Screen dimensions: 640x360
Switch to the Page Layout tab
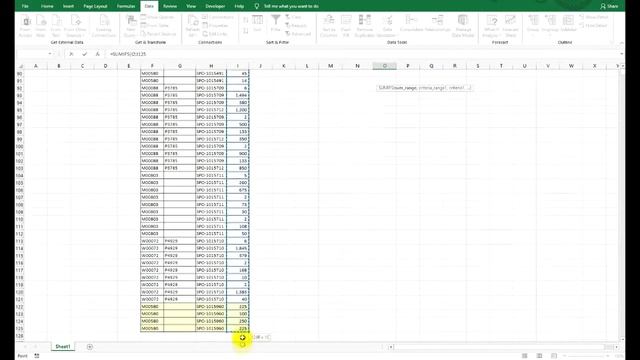[95, 6]
